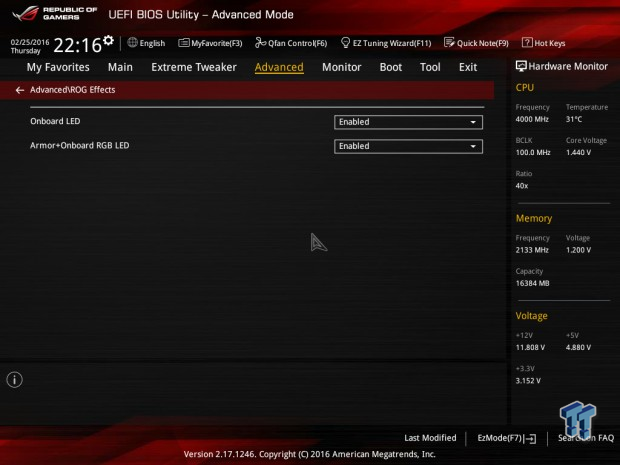Open the Onboard LED dropdown

coord(408,122)
